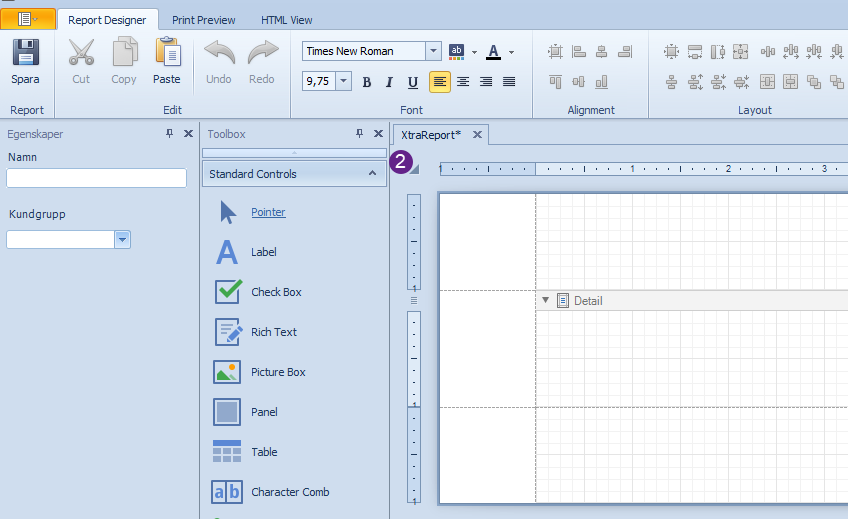Click the Align Centers icon
Image resolution: width=848 pixels, height=519 pixels.
coord(601,52)
